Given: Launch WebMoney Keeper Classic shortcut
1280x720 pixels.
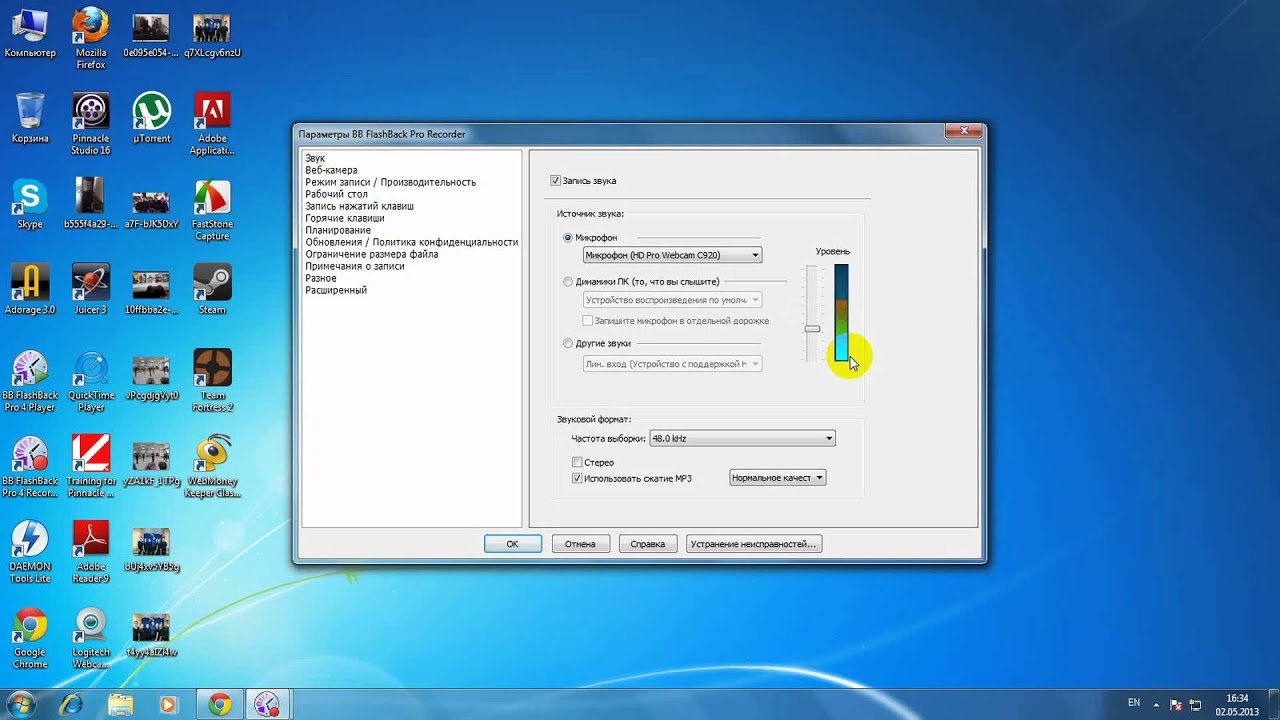Looking at the screenshot, I should [x=212, y=467].
